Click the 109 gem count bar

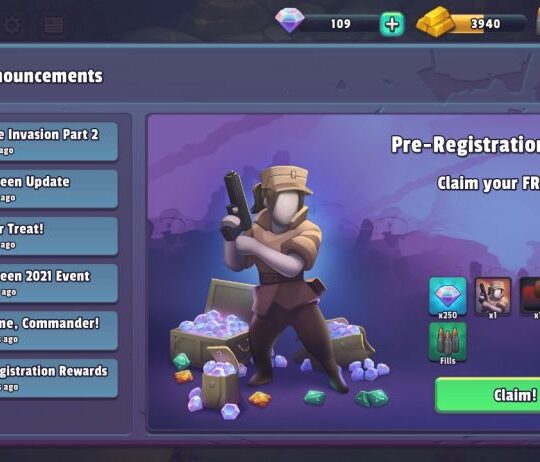click(x=340, y=24)
